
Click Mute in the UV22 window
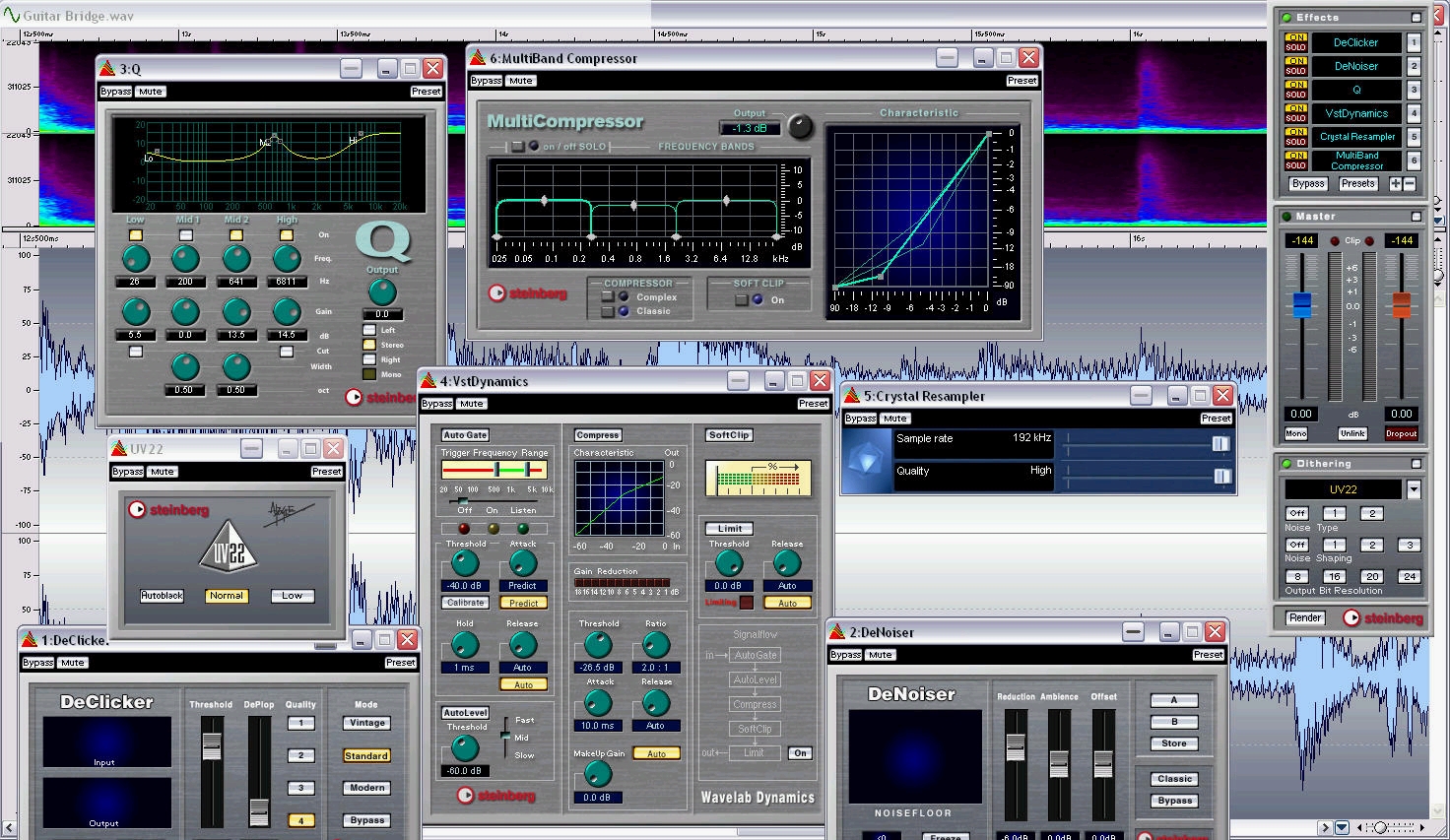[x=163, y=472]
